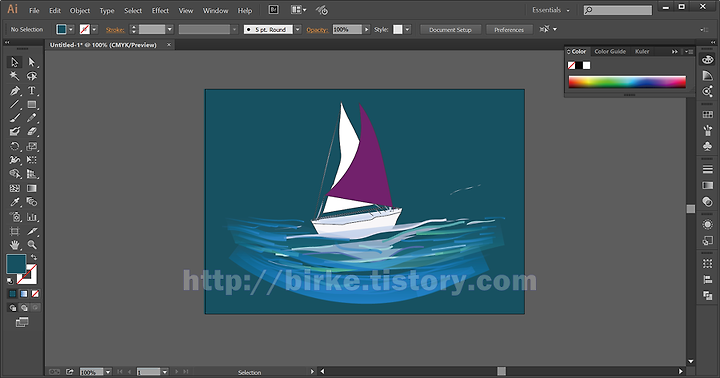Select the Column Graph tool
Screen dimensions: 720x378
pyautogui.click(x=32, y=217)
